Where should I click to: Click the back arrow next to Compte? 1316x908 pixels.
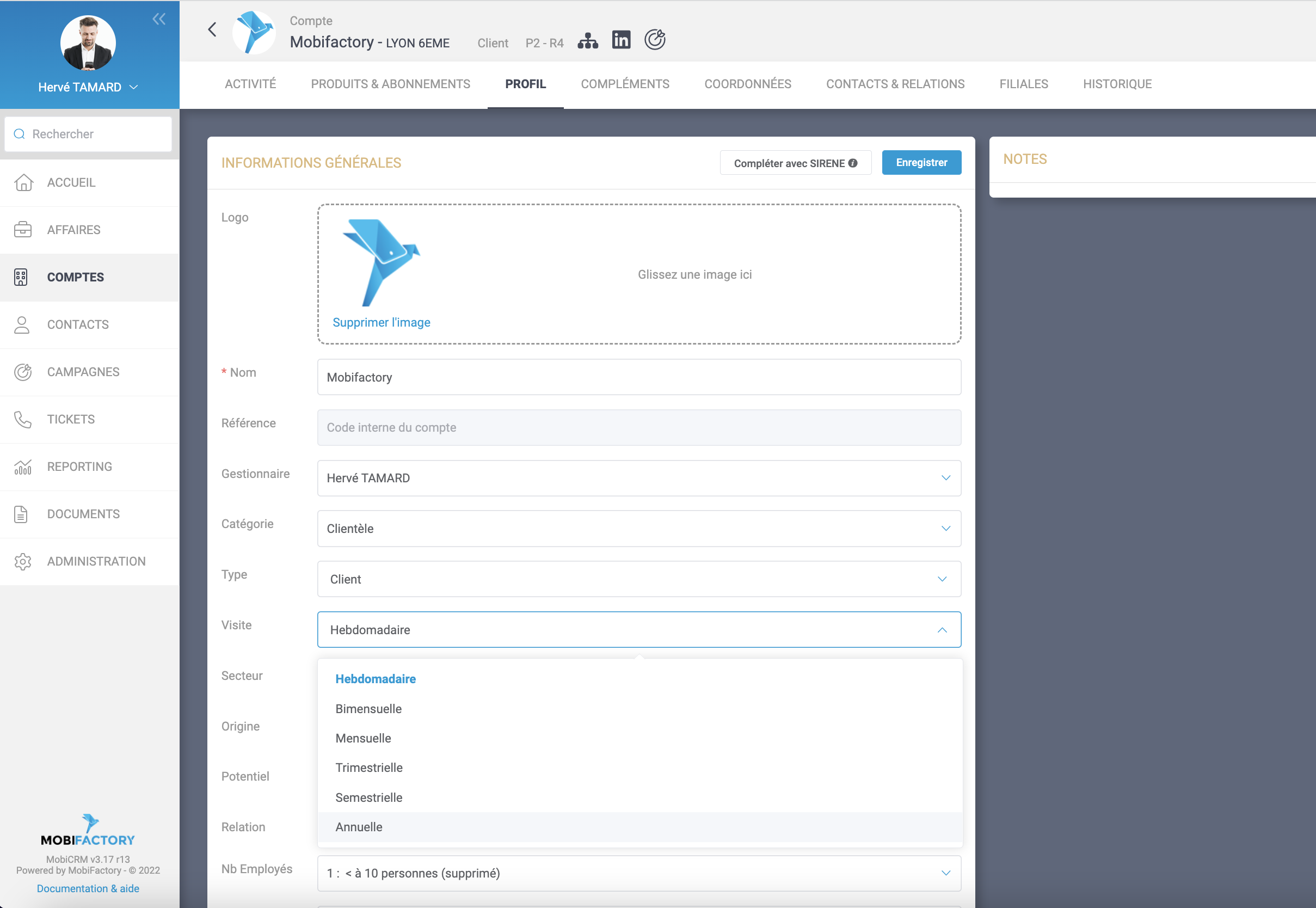[212, 29]
